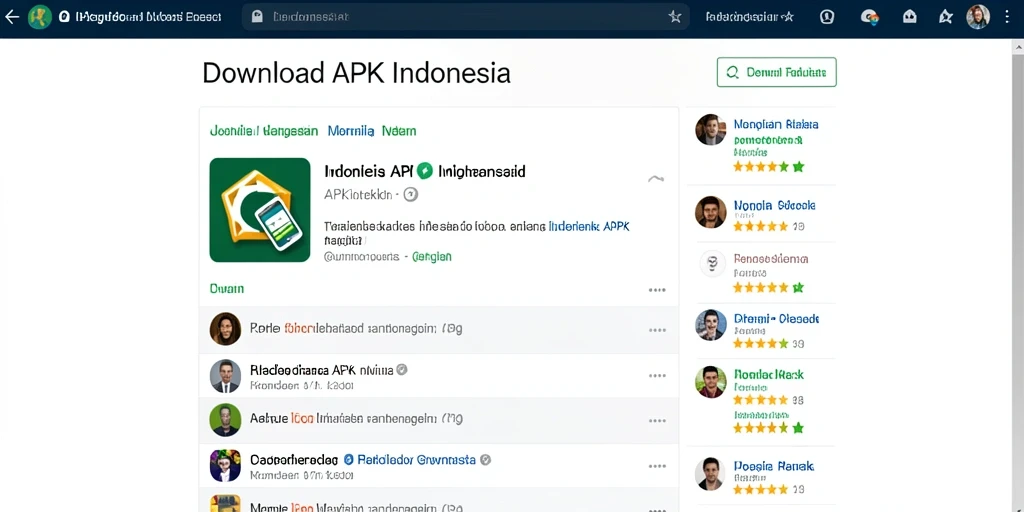Open the browser three-dot menu
This screenshot has width=1024, height=512.
pyautogui.click(x=1007, y=17)
